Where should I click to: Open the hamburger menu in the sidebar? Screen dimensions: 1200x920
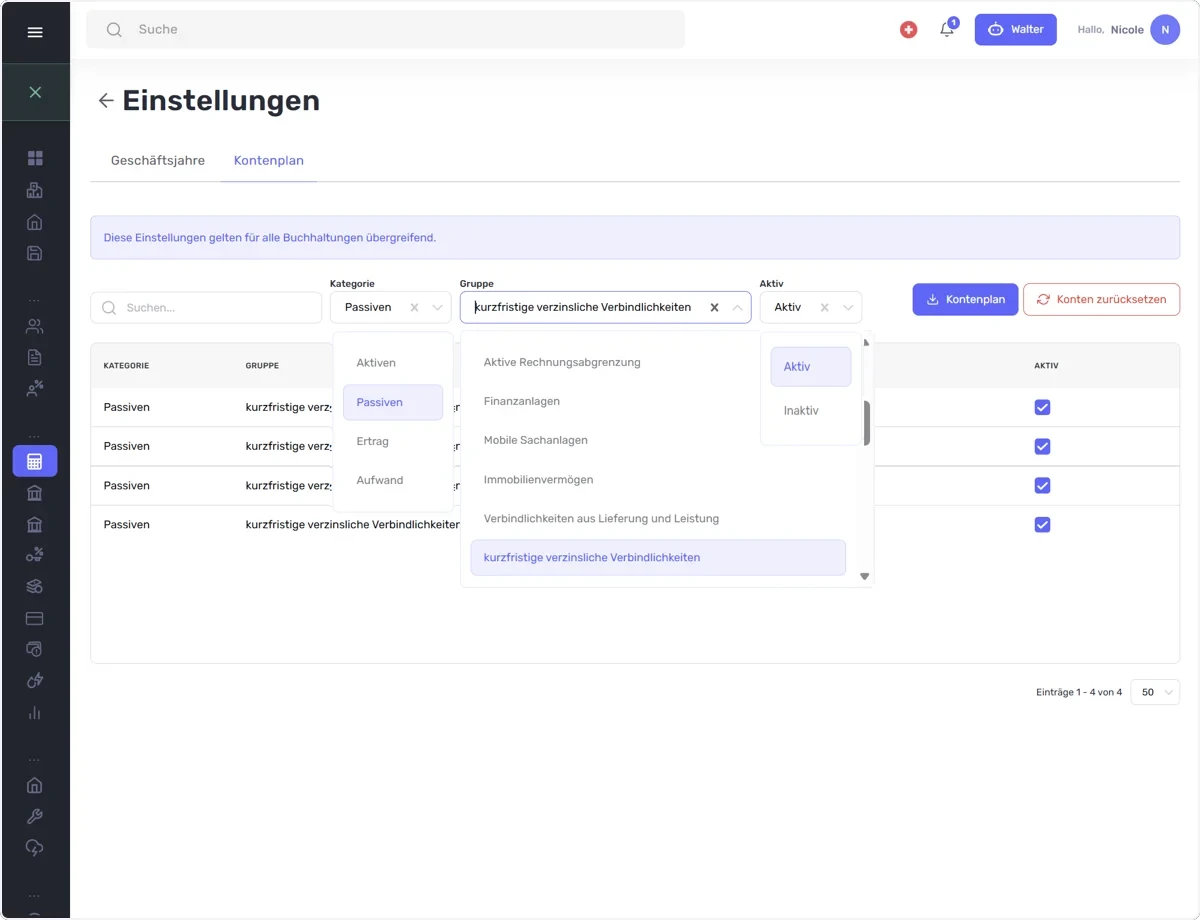pos(35,32)
